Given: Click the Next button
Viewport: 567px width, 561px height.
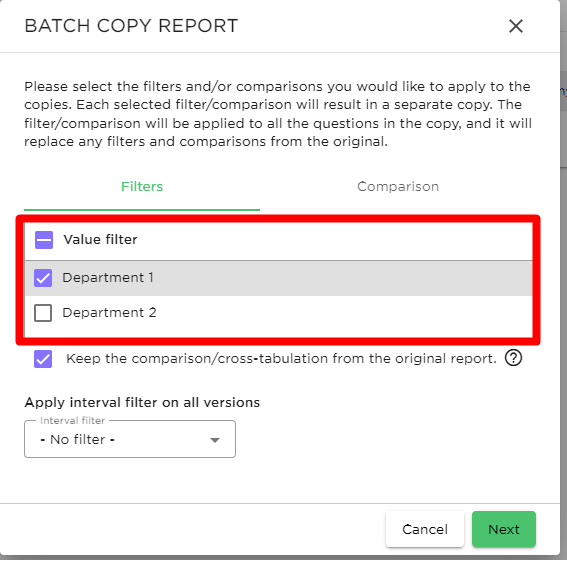Looking at the screenshot, I should coord(504,529).
